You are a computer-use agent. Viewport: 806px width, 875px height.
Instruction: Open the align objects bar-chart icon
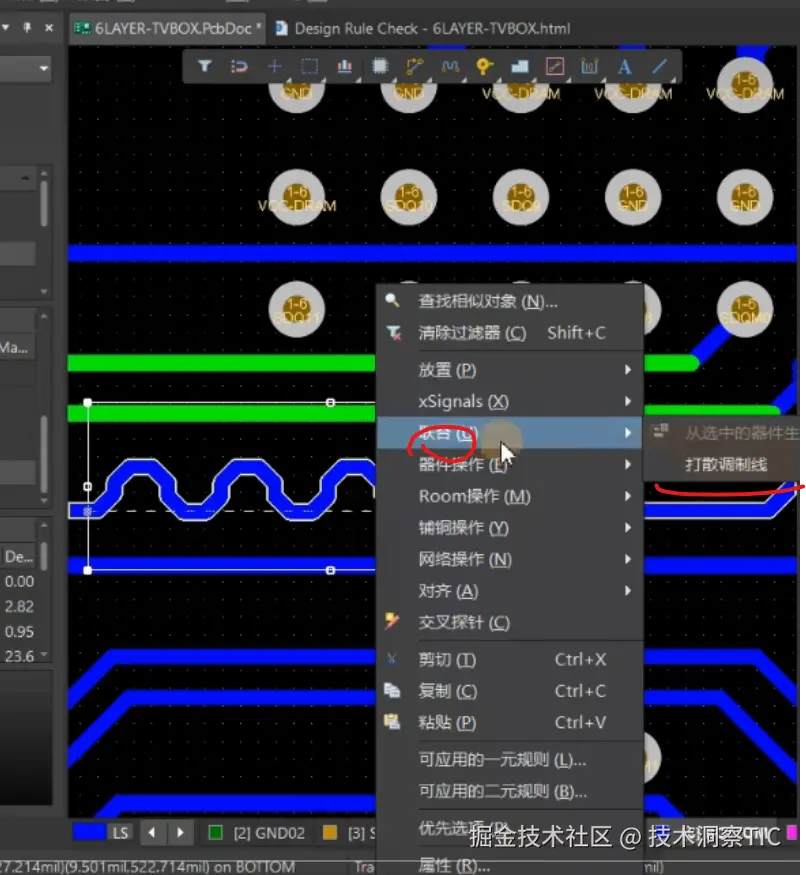click(x=344, y=66)
